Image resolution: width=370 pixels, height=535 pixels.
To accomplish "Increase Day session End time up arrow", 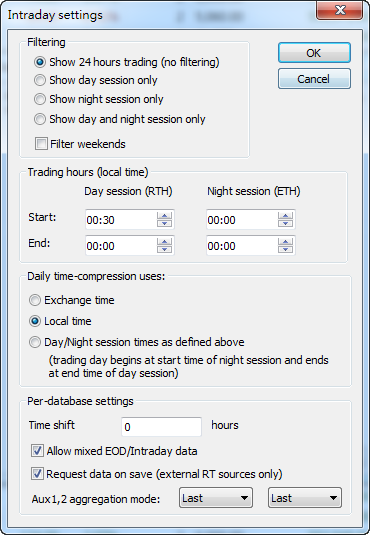I will [x=165, y=242].
